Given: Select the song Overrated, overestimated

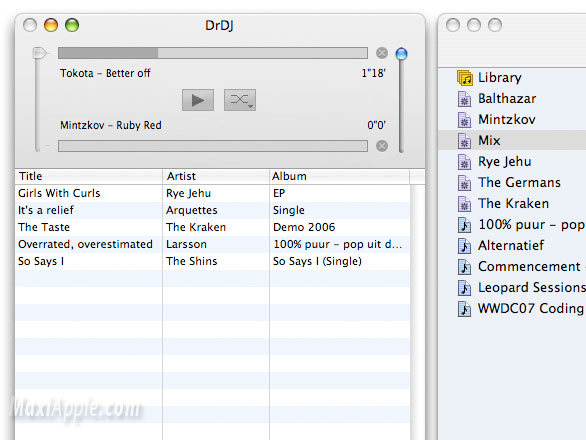Looking at the screenshot, I should (85, 244).
